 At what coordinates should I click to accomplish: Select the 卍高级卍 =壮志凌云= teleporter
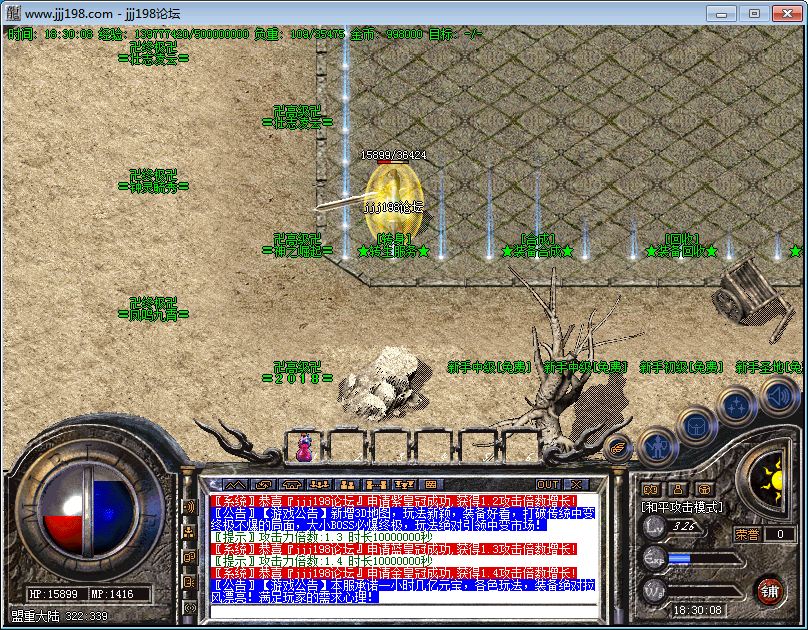coord(297,117)
